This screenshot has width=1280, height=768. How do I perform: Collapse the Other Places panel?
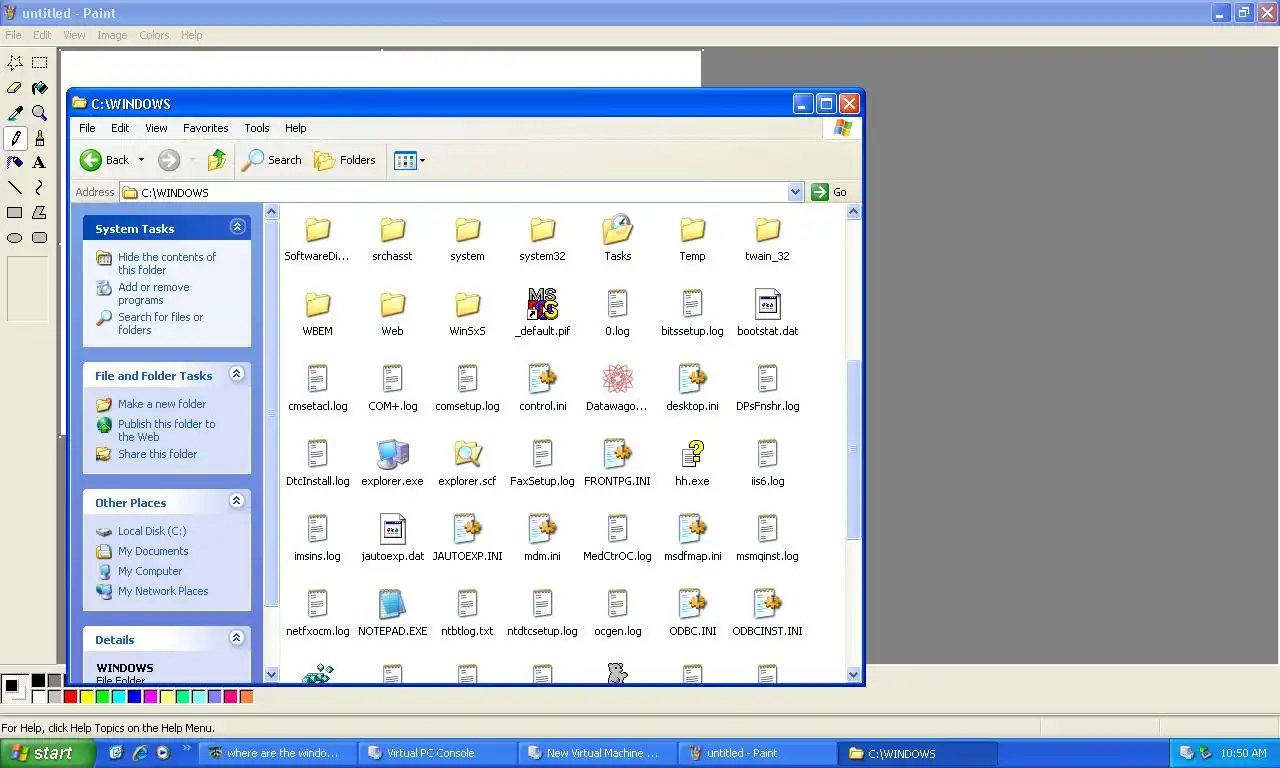(x=237, y=501)
